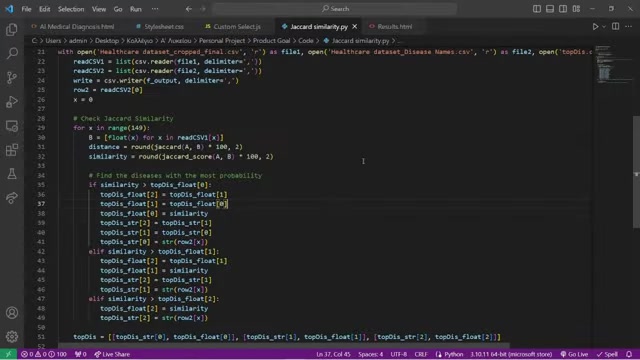Open the Edit menu
Screen dimensions: 640x360
pos(44,9)
